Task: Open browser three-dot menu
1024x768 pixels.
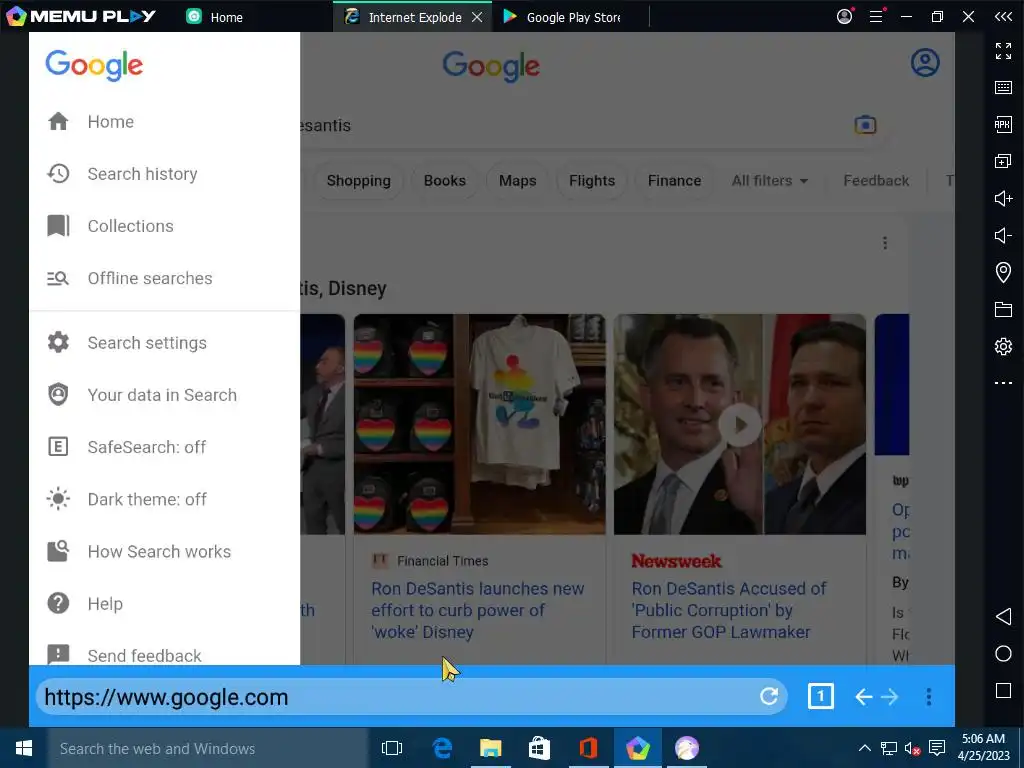Action: 928,697
